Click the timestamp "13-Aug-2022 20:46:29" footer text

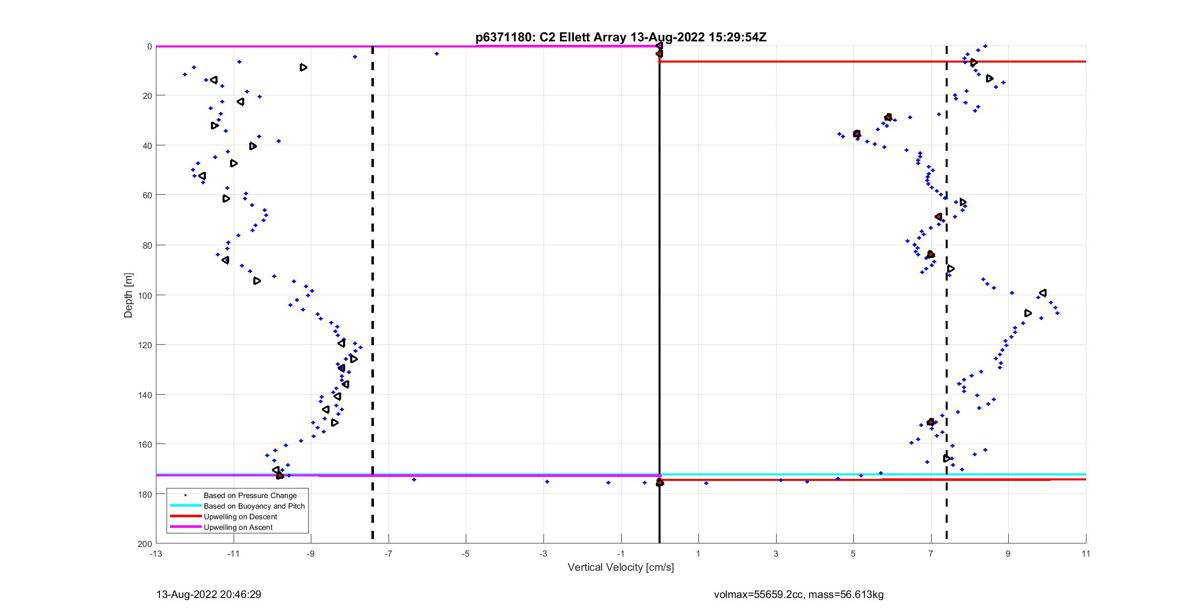[209, 594]
